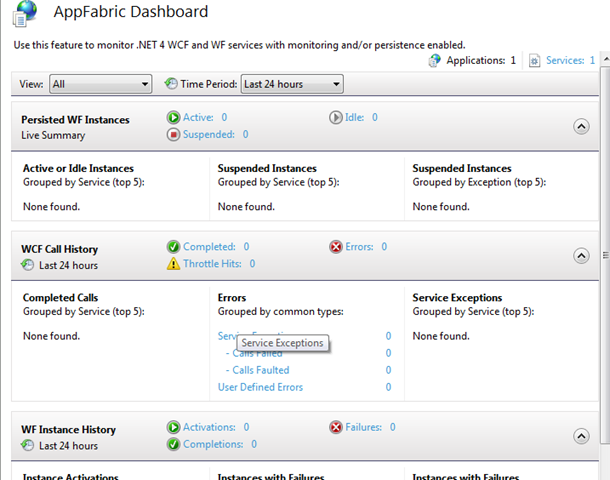The width and height of the screenshot is (610, 480).
Task: Click the yellow Throttle Hits warning icon
Action: [173, 264]
